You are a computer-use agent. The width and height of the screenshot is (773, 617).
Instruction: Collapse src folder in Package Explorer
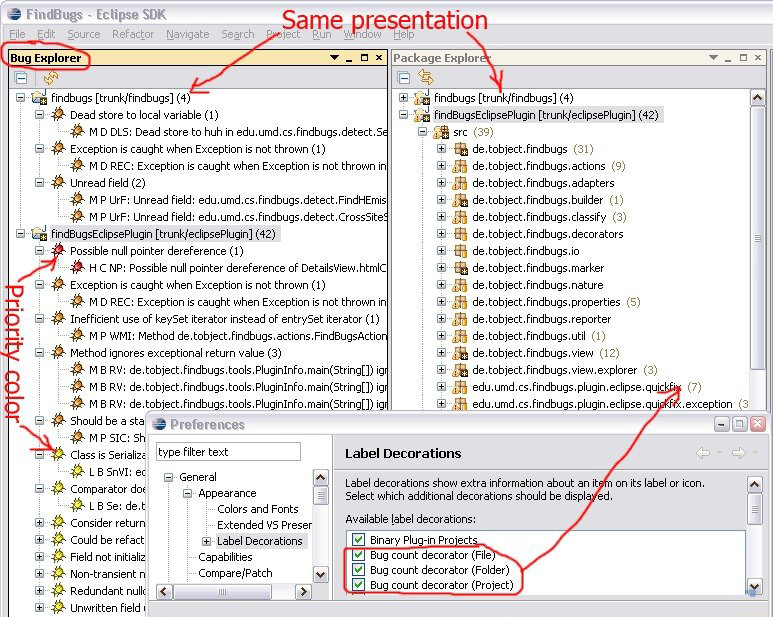click(x=422, y=132)
